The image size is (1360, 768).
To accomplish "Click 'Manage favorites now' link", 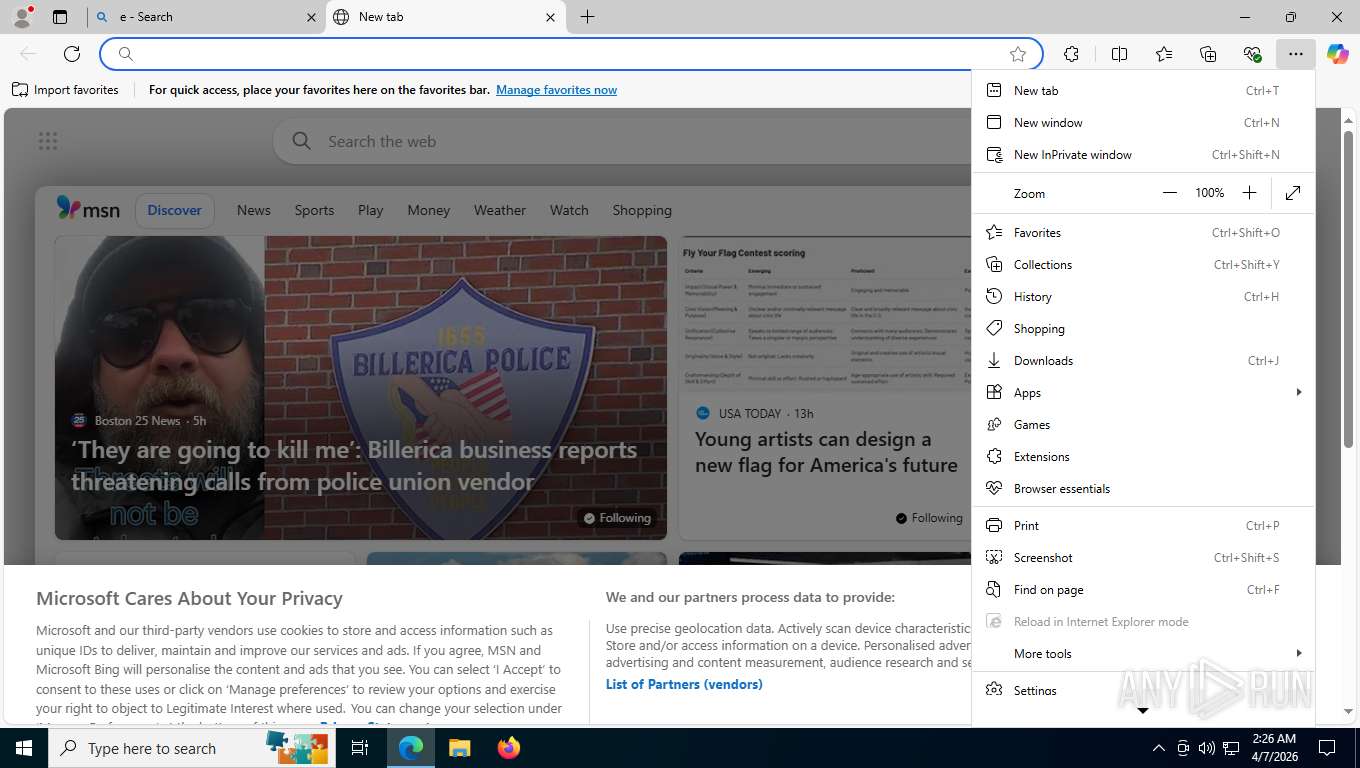I will (556, 90).
